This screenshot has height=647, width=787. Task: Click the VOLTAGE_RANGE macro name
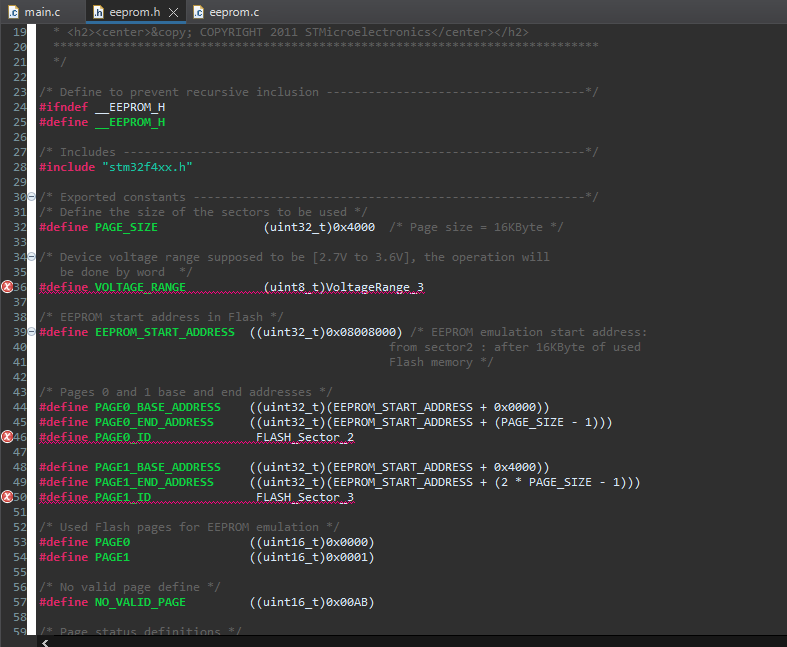[140, 287]
